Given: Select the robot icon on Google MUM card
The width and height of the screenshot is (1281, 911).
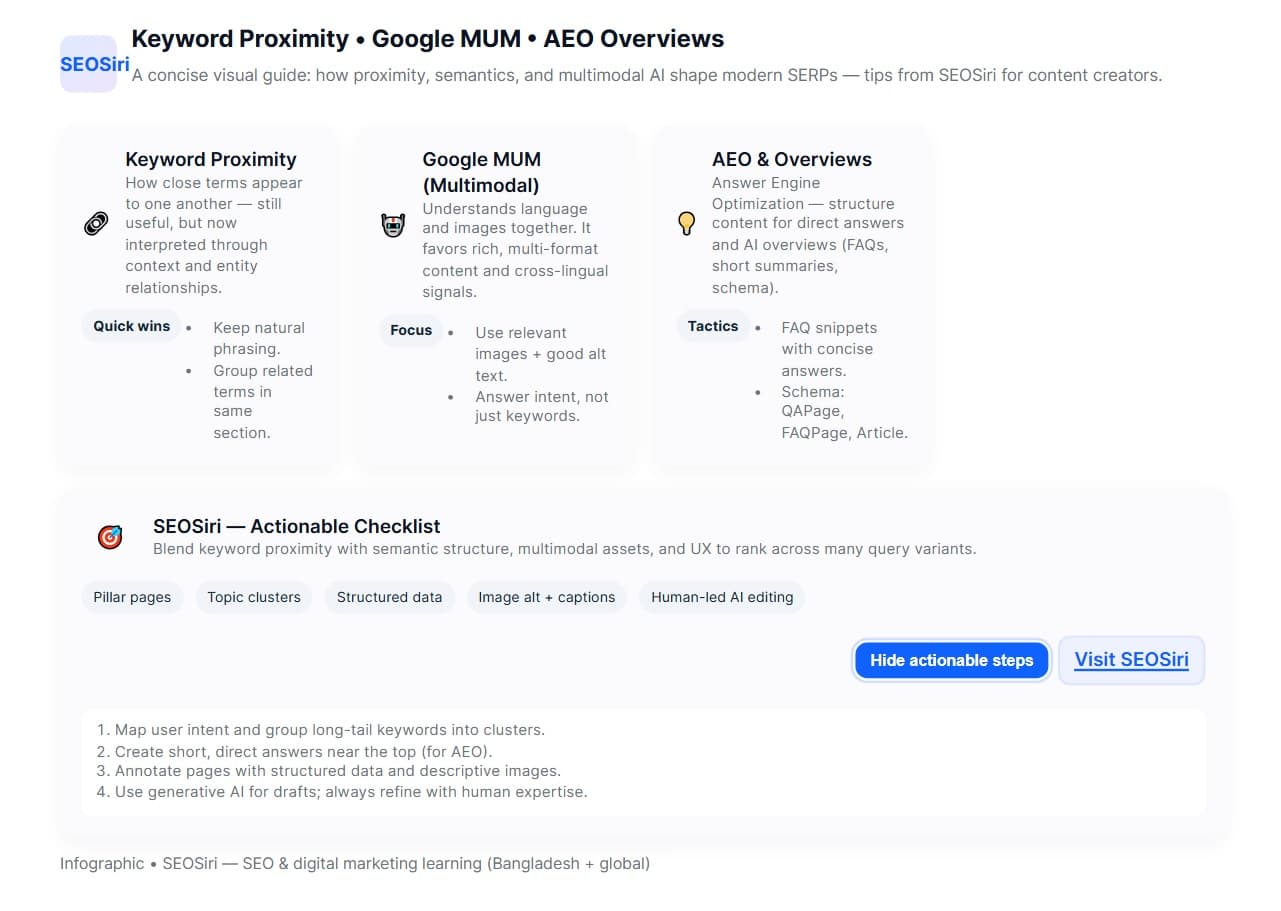Looking at the screenshot, I should pos(392,224).
